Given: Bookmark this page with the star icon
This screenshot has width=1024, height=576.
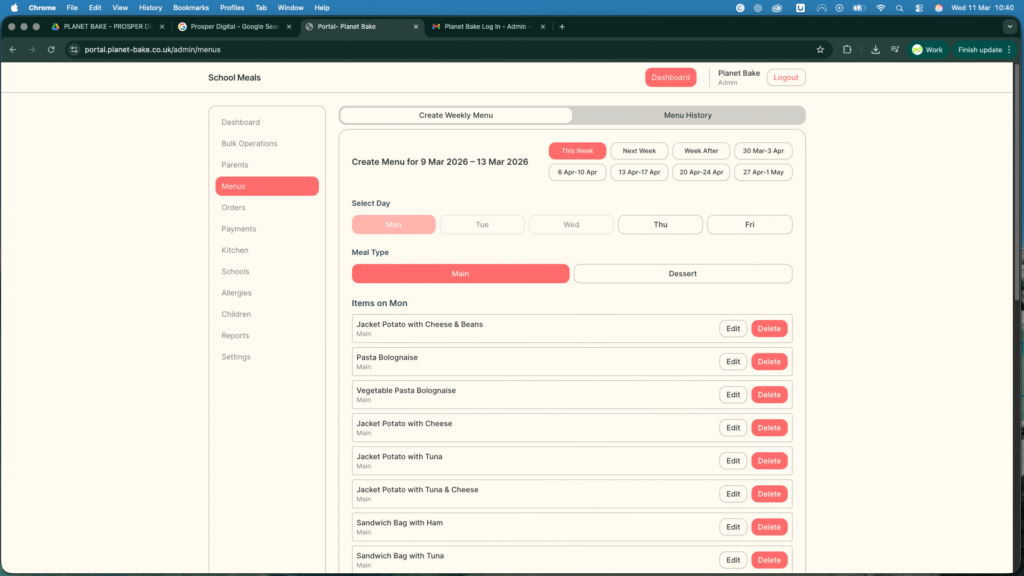Looking at the screenshot, I should click(x=820, y=49).
